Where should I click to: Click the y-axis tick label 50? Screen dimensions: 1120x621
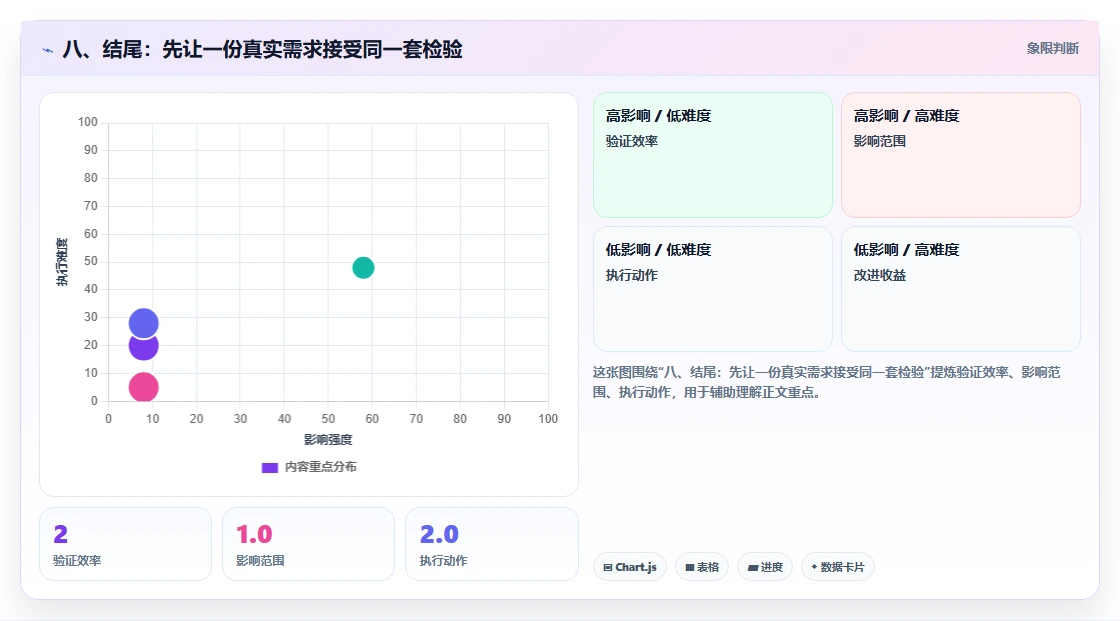[91, 261]
